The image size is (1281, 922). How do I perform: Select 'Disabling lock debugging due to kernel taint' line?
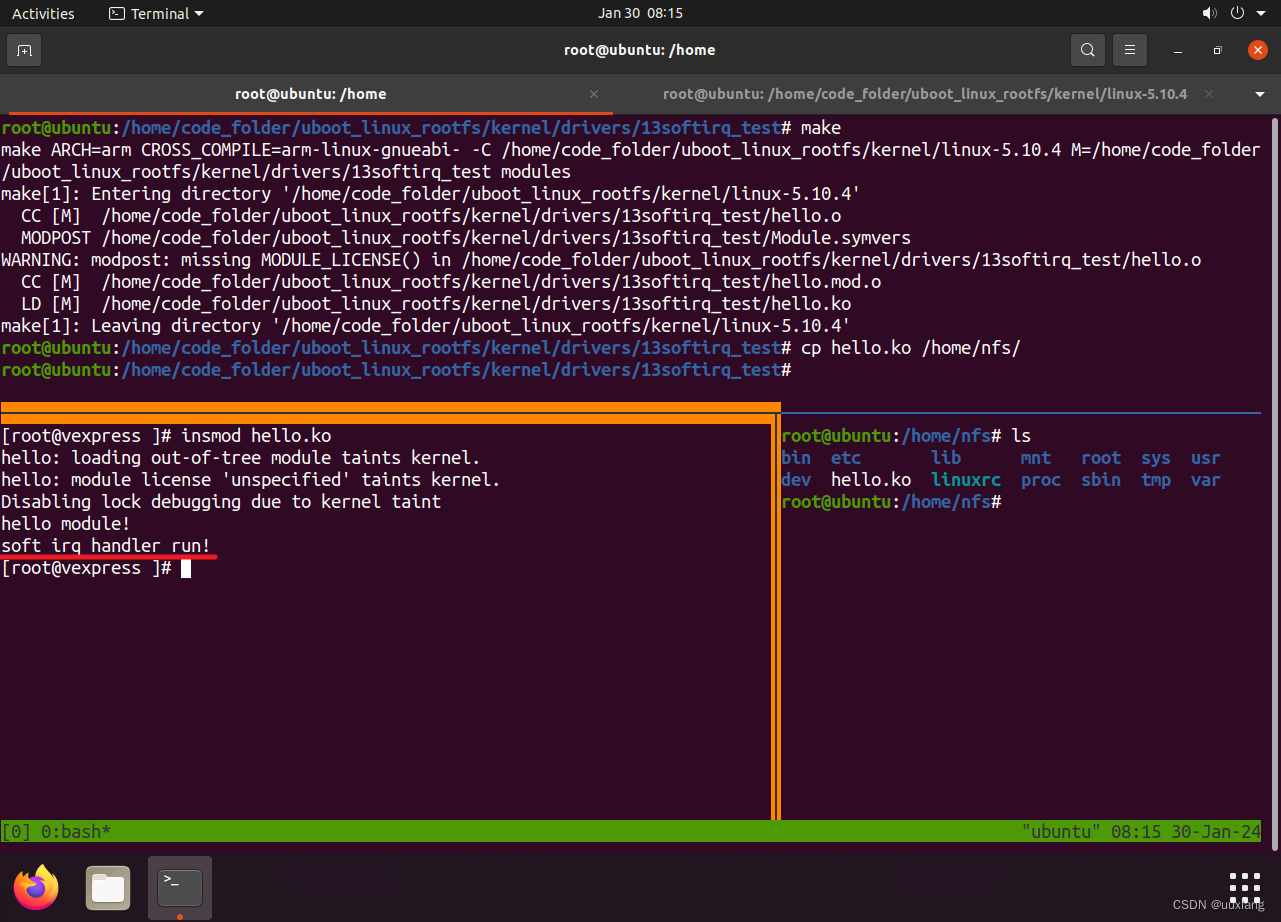coord(221,501)
